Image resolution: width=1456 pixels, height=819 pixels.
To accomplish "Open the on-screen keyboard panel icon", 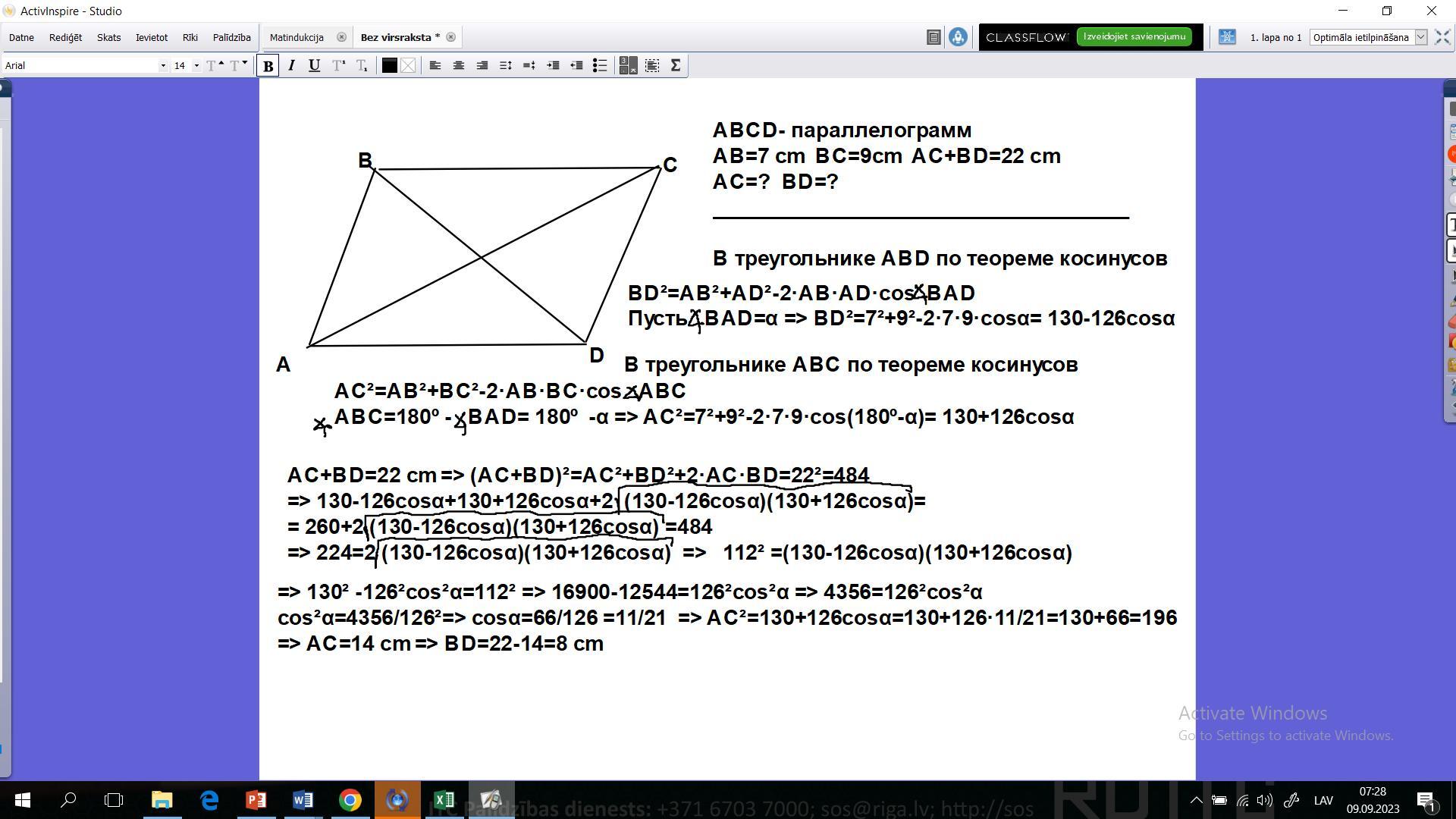I will pos(628,66).
